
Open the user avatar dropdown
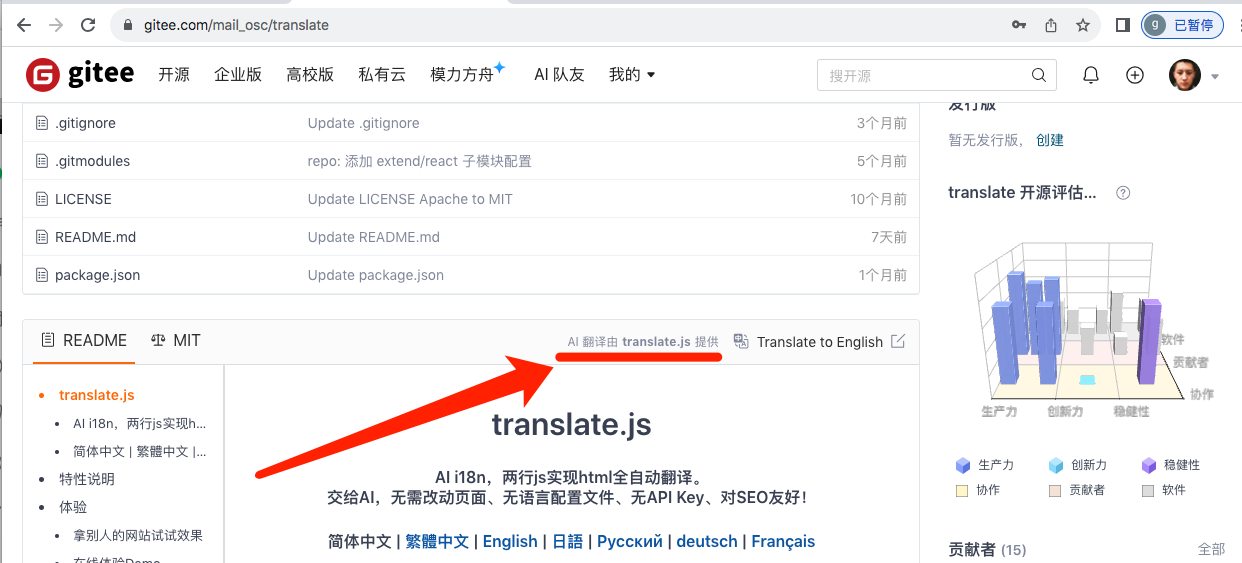tap(1194, 75)
